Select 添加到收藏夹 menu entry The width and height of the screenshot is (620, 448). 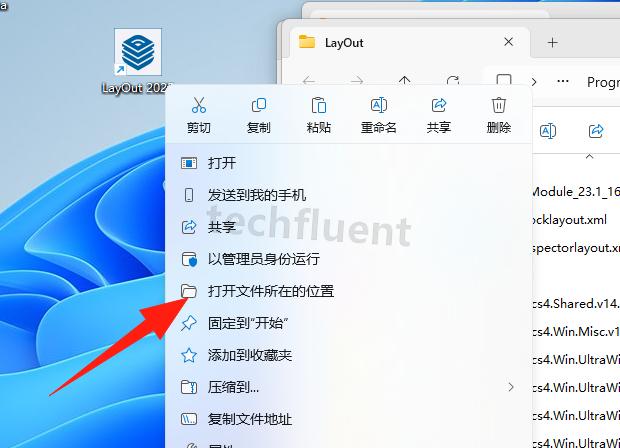pyautogui.click(x=348, y=355)
